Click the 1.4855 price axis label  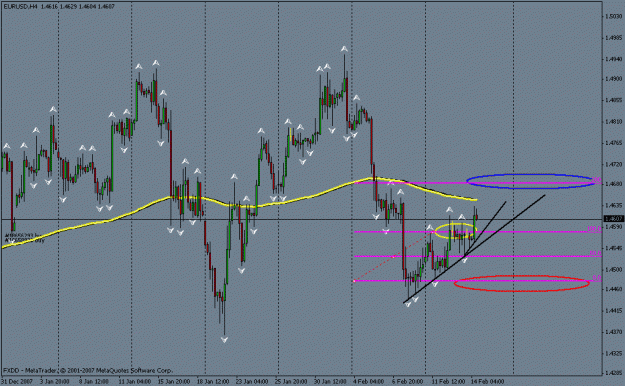(614, 100)
